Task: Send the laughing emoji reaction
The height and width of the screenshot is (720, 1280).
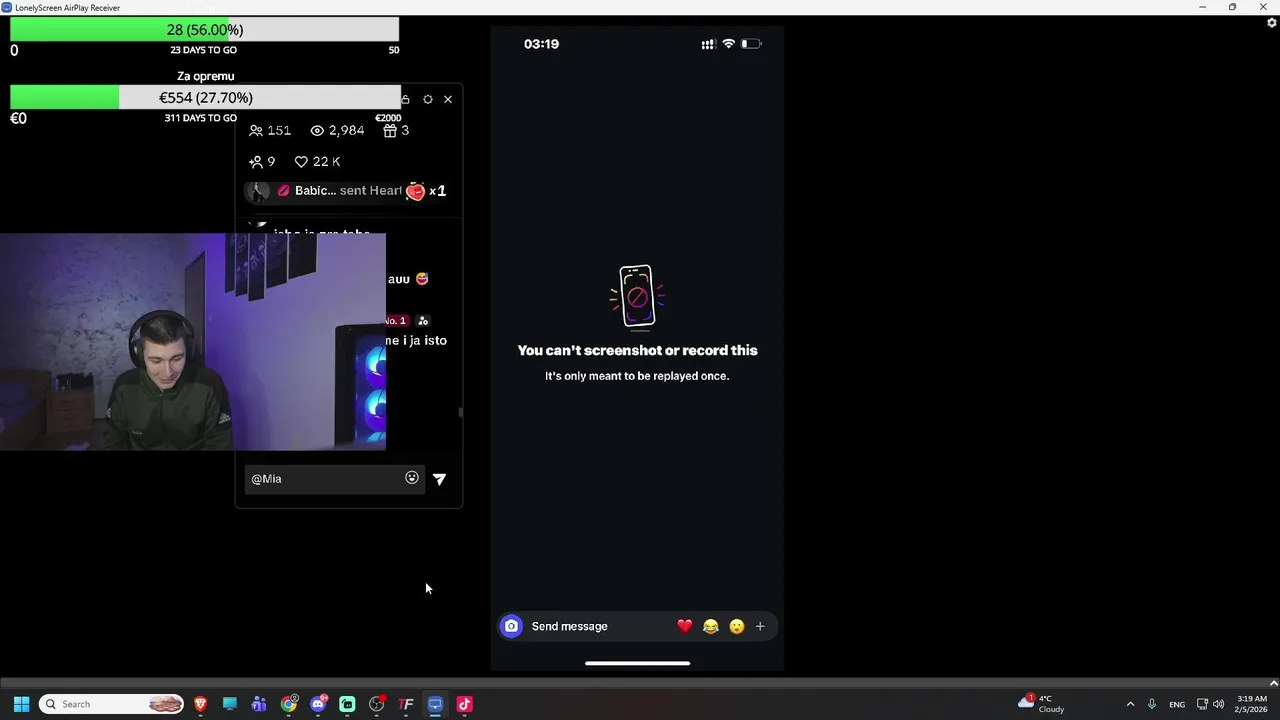Action: 710,626
